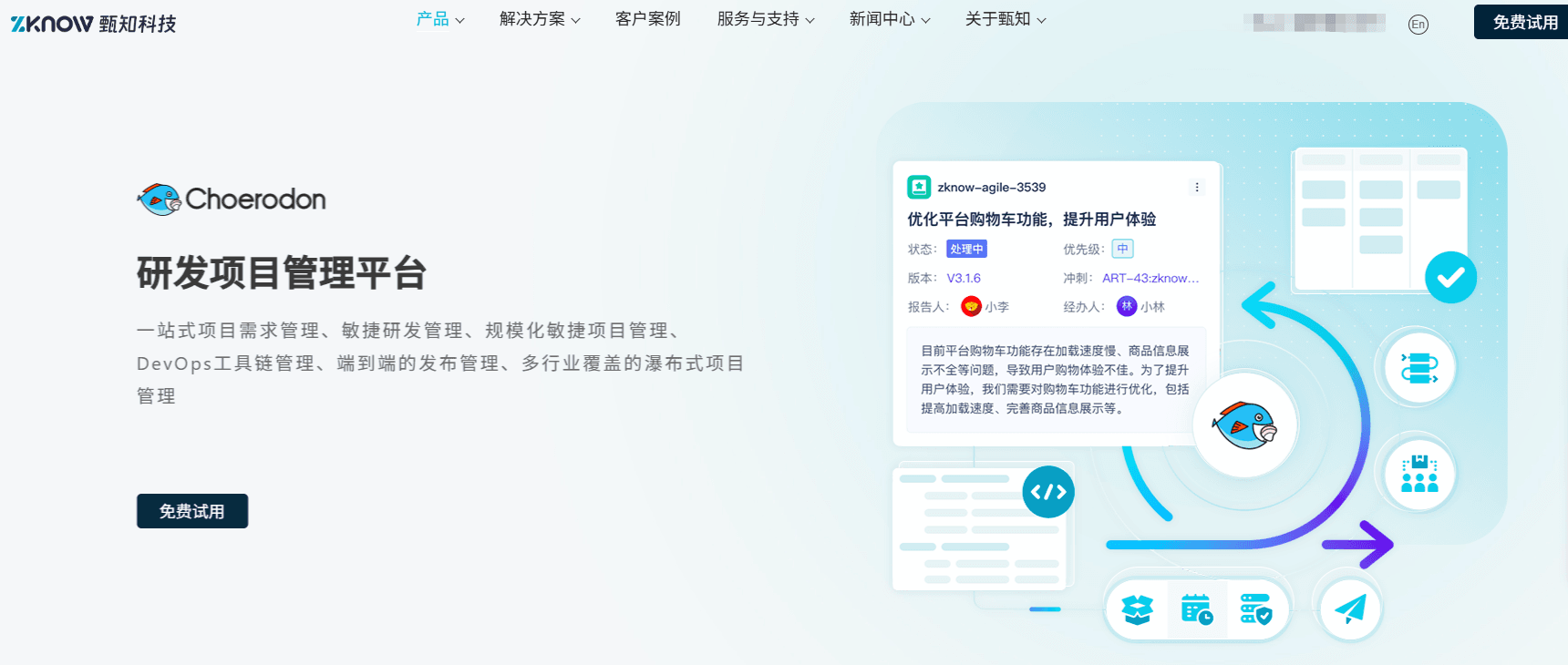Click the 处理中 status tag
1568x665 pixels.
pos(966,249)
